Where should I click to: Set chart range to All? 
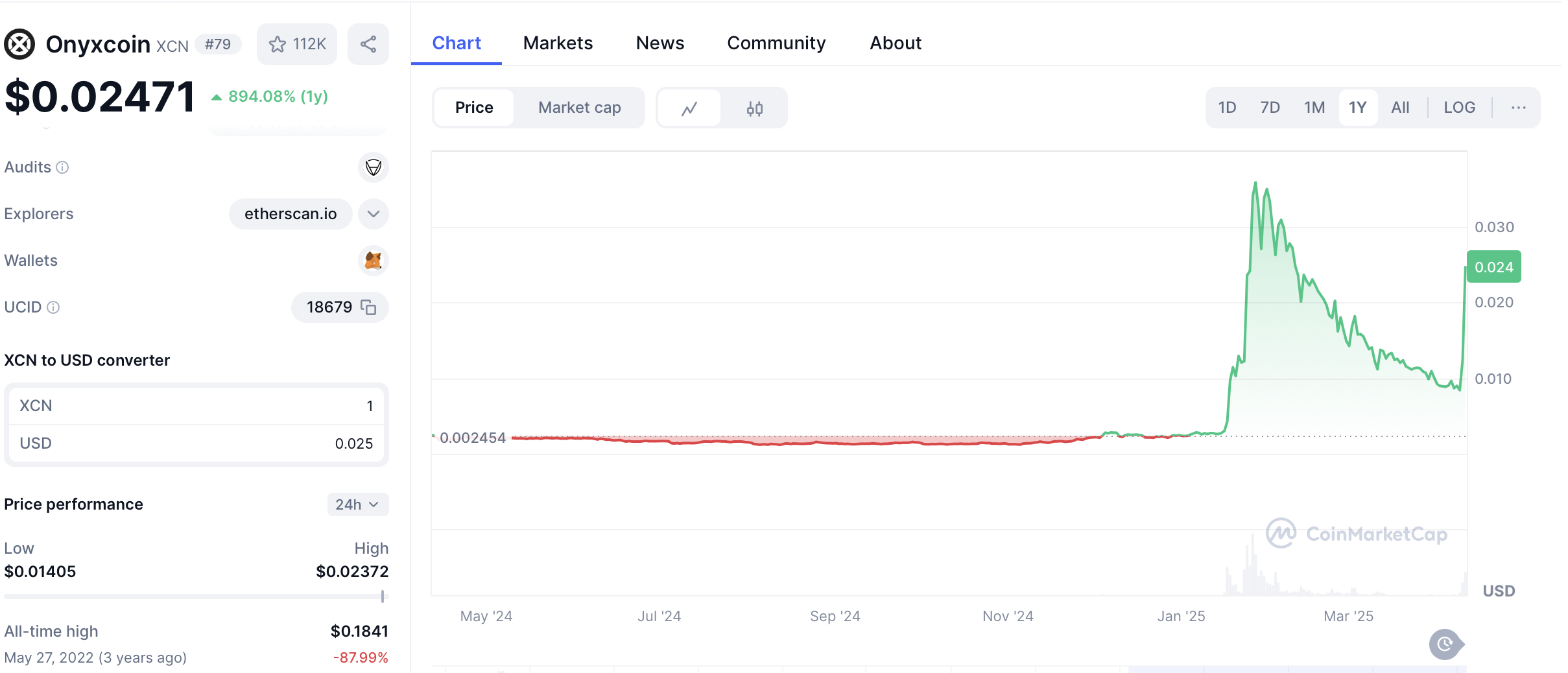[1400, 108]
